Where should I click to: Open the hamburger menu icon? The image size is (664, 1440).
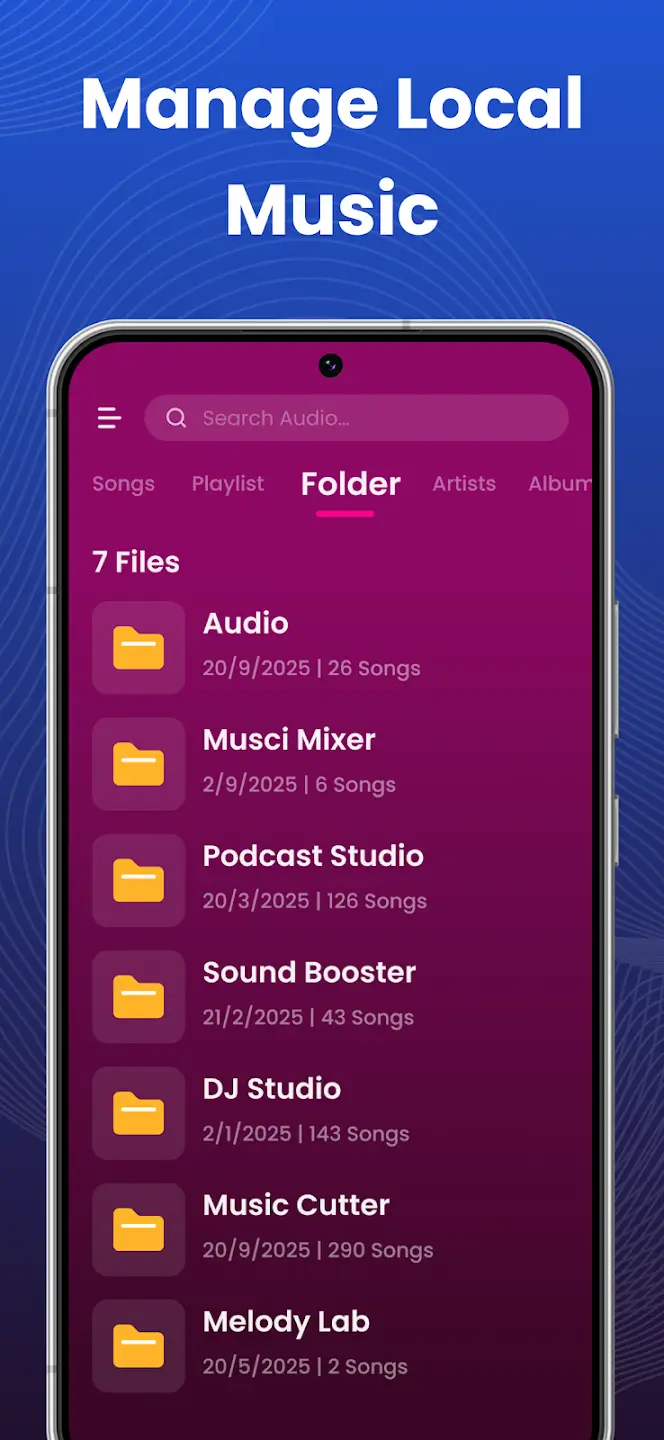[109, 418]
